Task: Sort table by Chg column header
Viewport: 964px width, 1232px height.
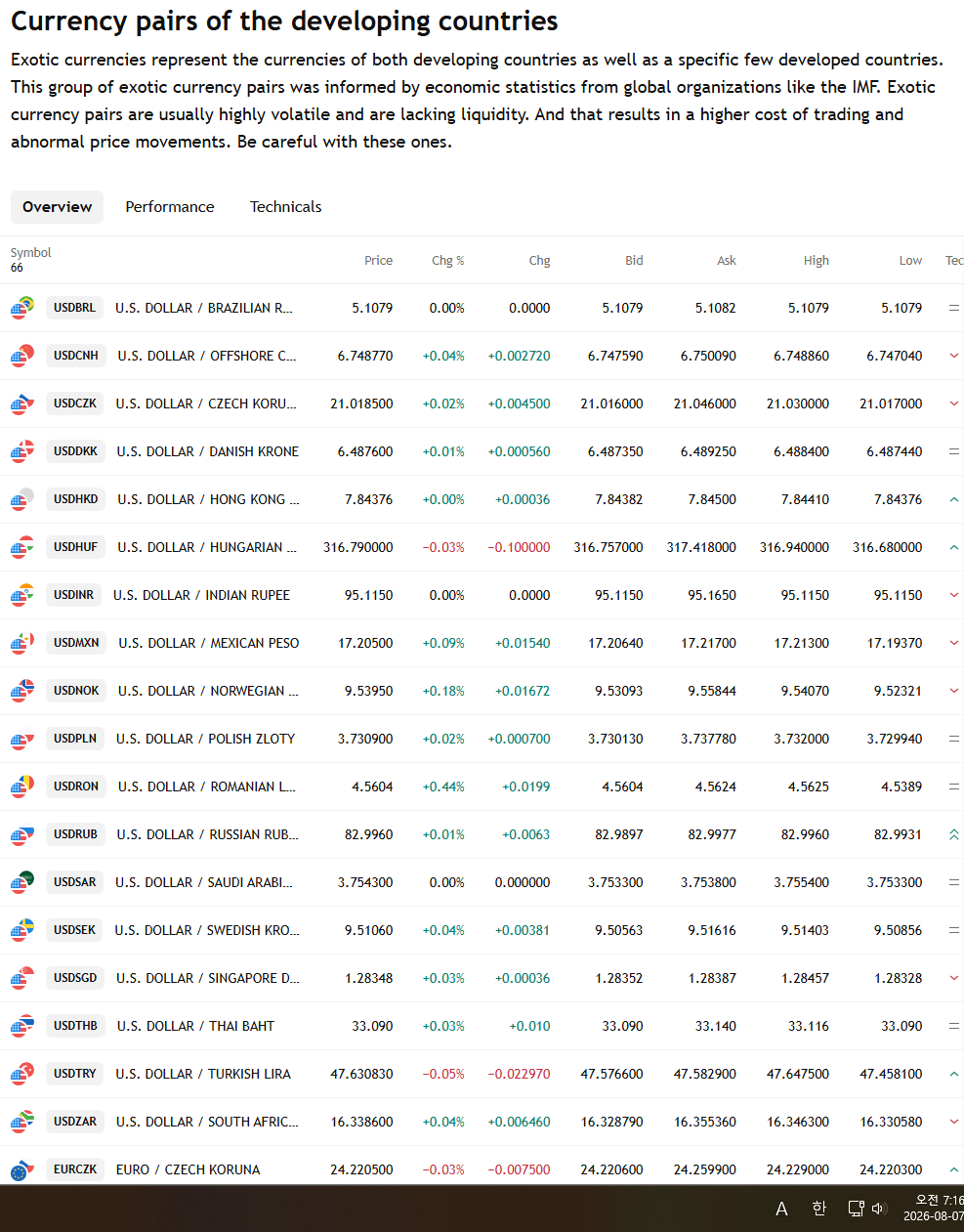Action: pos(540,261)
